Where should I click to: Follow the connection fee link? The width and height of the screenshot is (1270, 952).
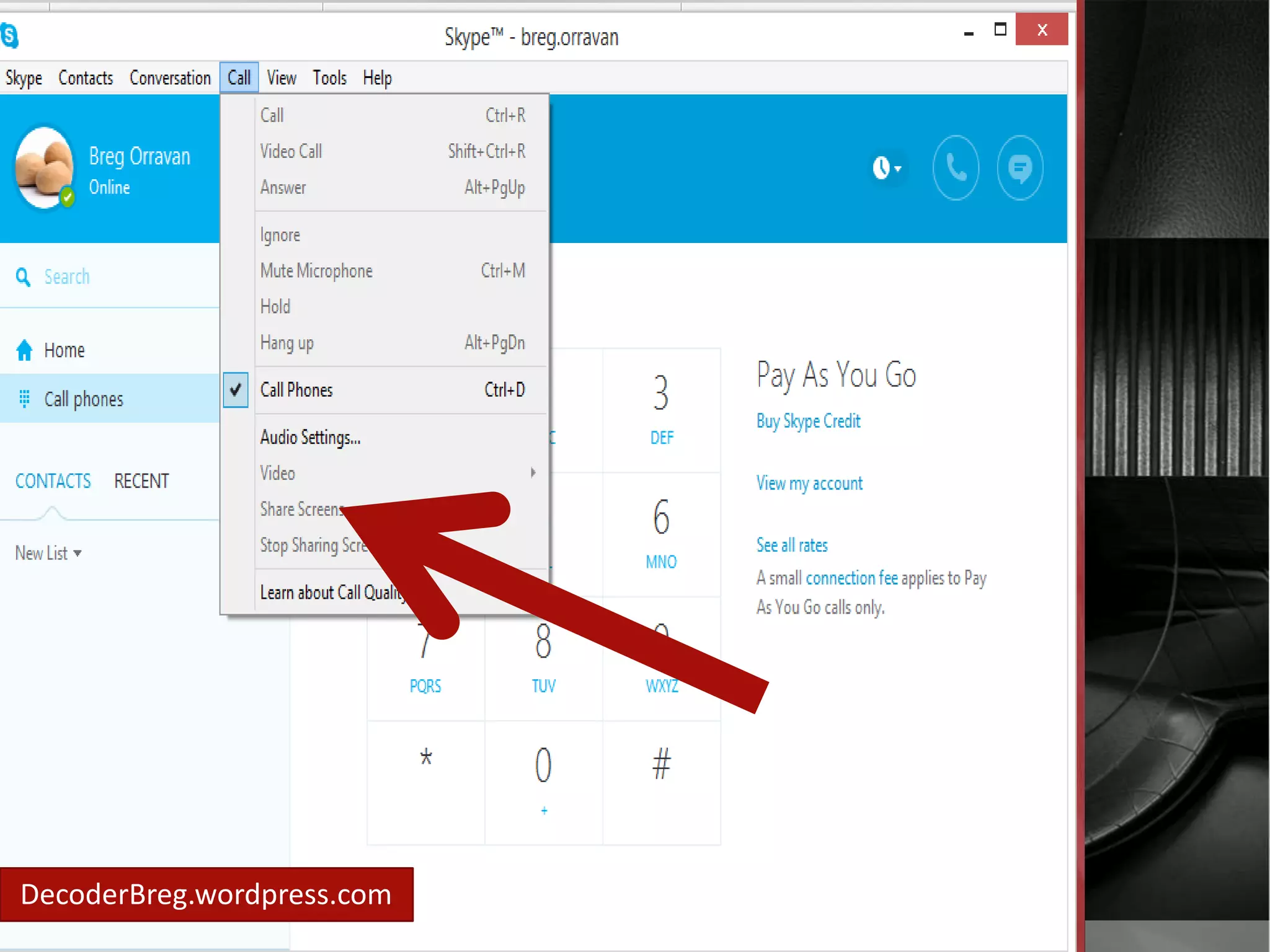pos(851,578)
